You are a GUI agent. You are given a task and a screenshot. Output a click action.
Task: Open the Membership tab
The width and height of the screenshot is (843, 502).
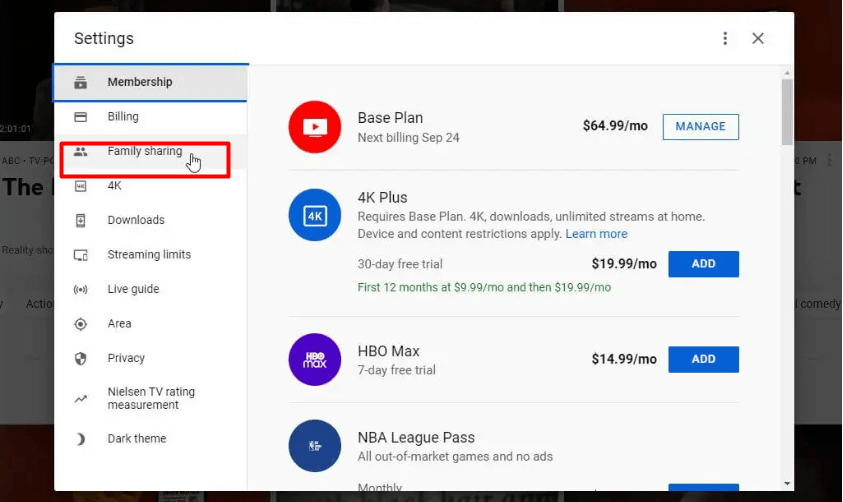click(x=140, y=82)
